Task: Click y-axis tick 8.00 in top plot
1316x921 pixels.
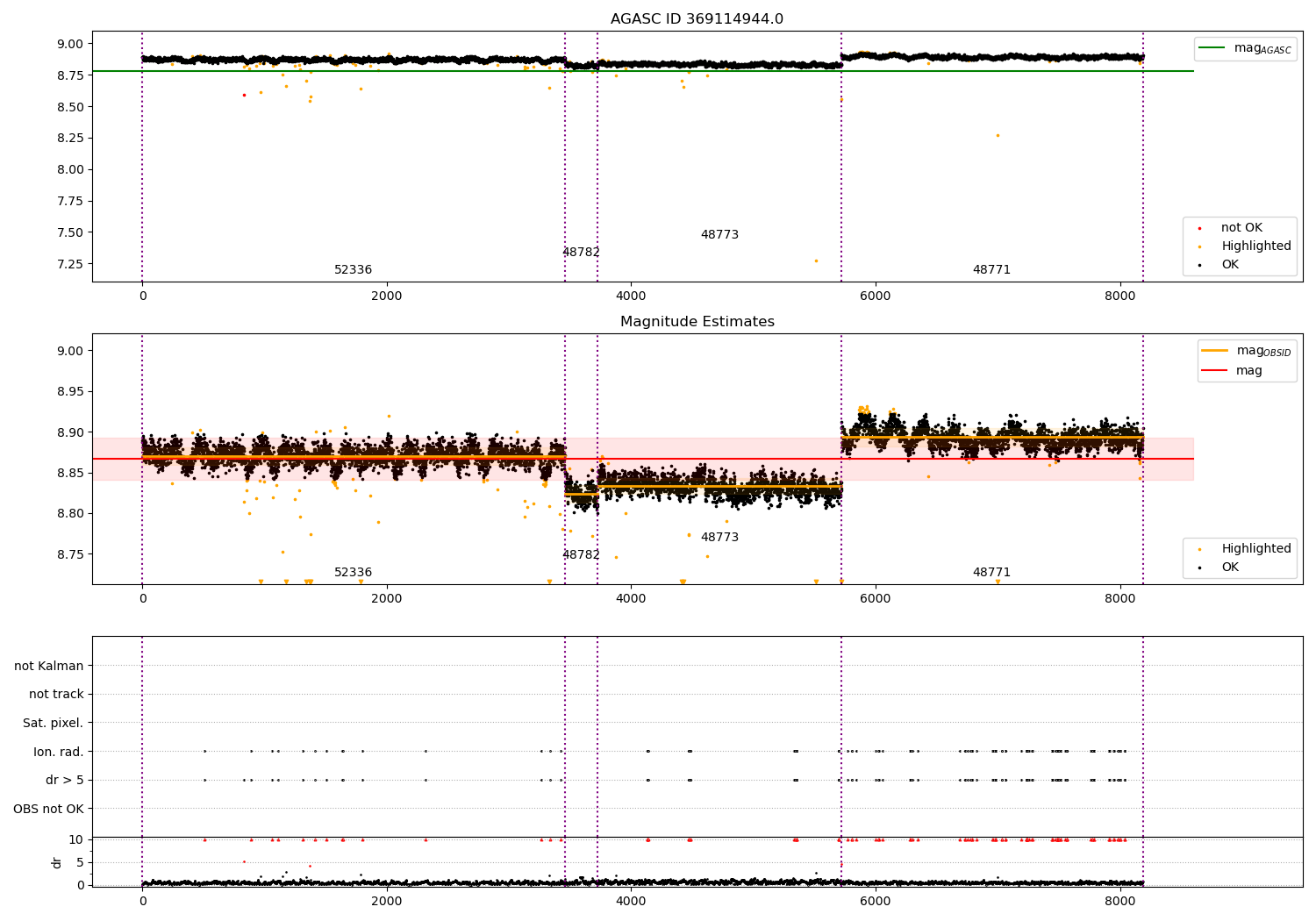Action: 70,169
